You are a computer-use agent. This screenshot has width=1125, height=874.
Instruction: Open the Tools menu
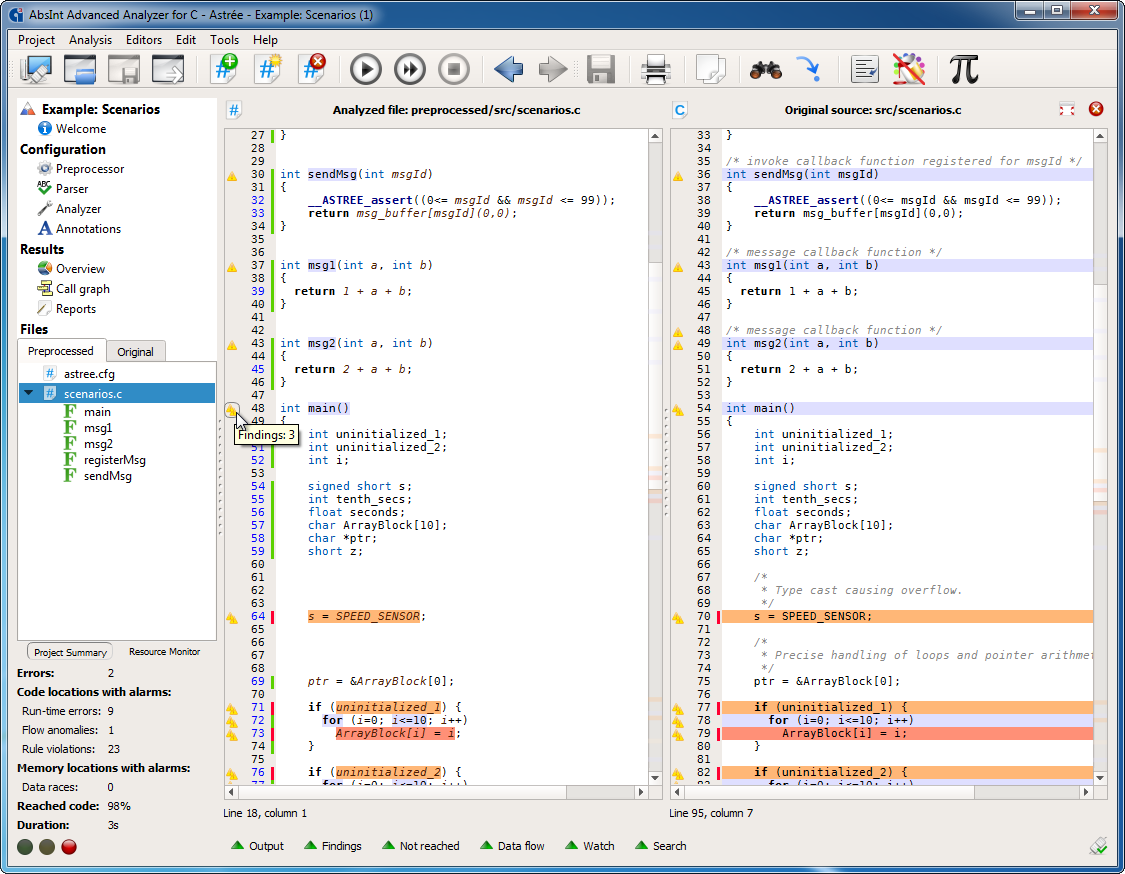coord(225,40)
